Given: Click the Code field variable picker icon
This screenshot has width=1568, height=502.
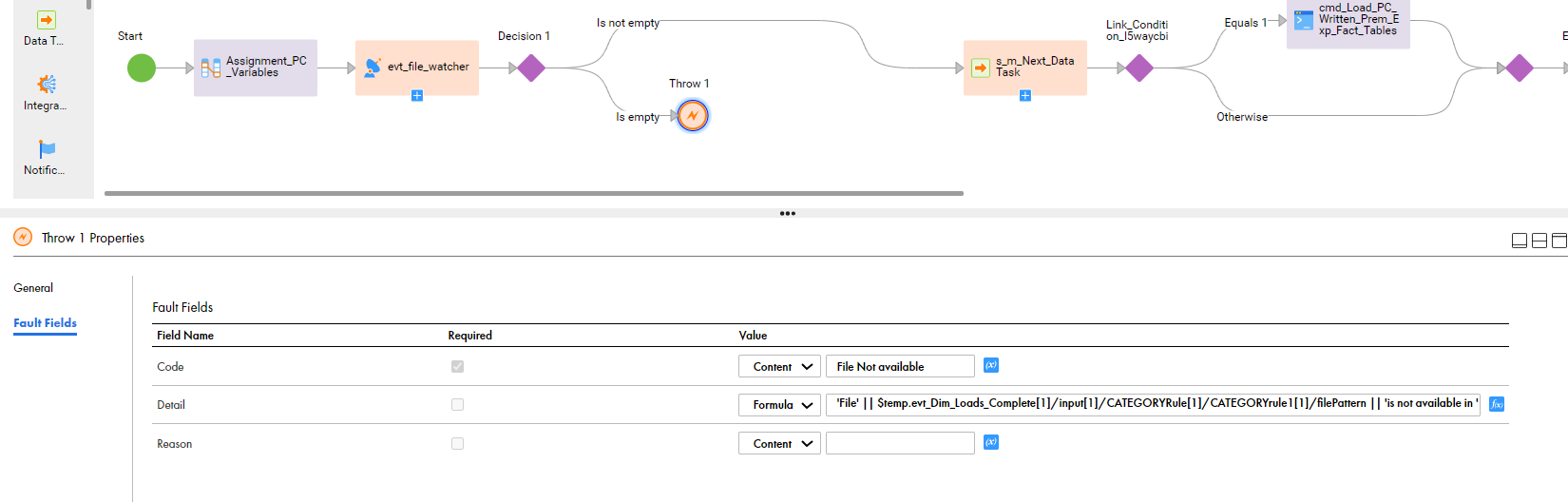Looking at the screenshot, I should 991,365.
